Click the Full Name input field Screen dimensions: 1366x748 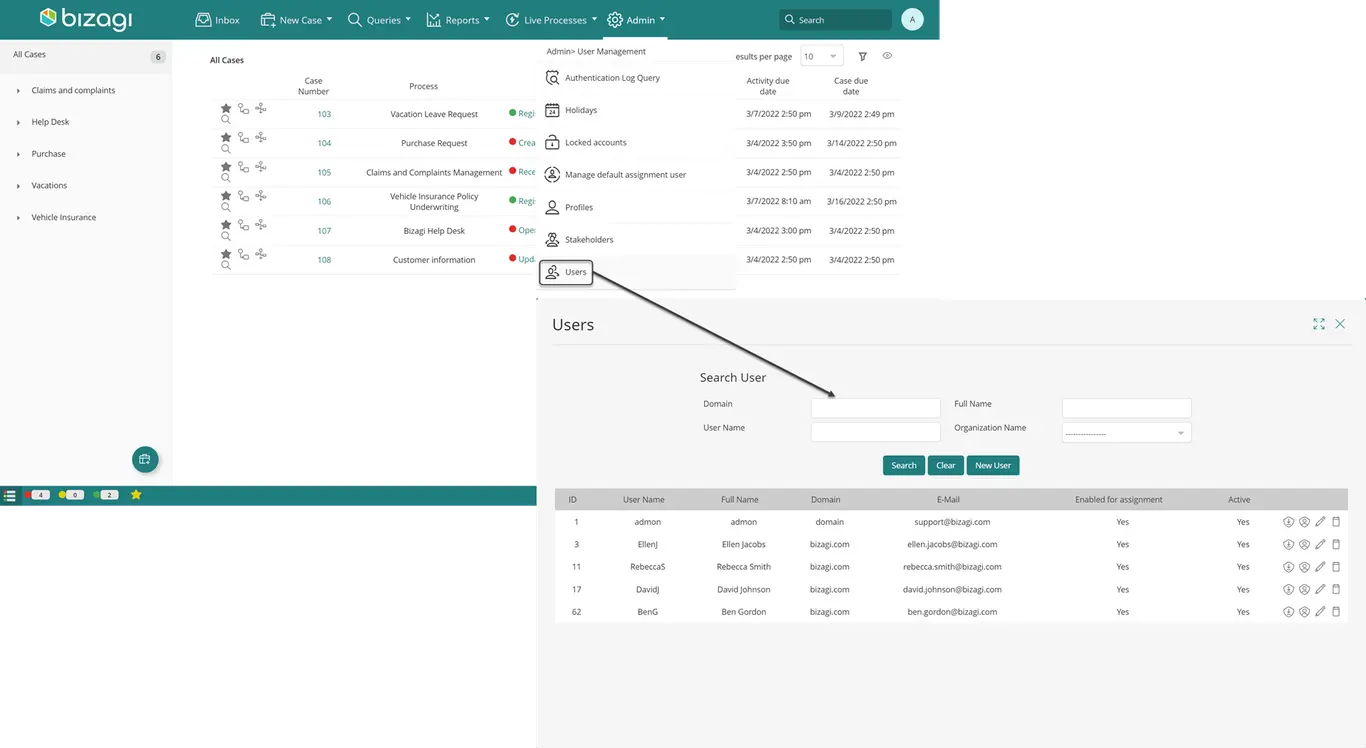(x=1126, y=408)
